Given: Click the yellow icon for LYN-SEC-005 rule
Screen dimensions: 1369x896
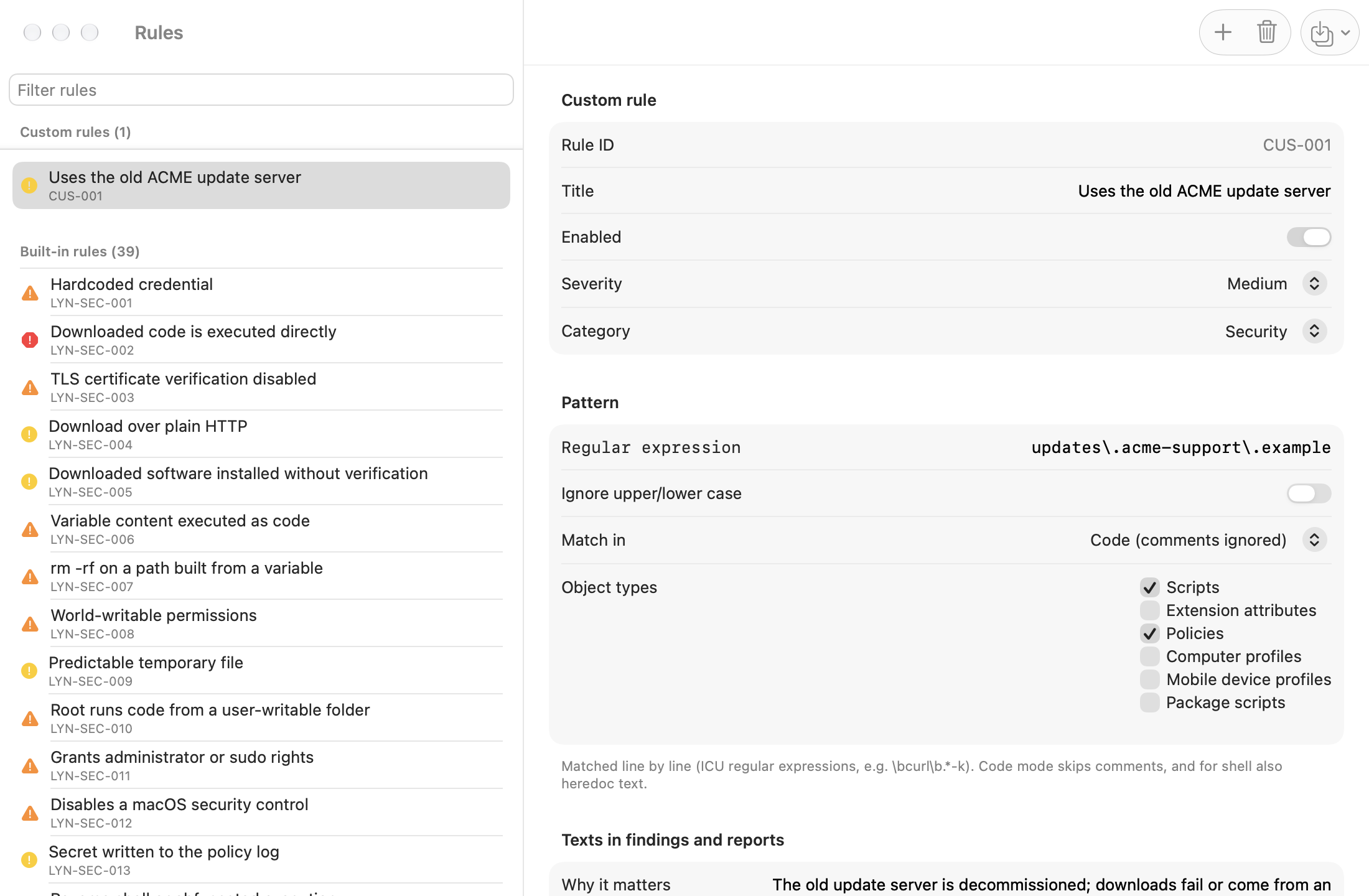Looking at the screenshot, I should click(x=29, y=482).
